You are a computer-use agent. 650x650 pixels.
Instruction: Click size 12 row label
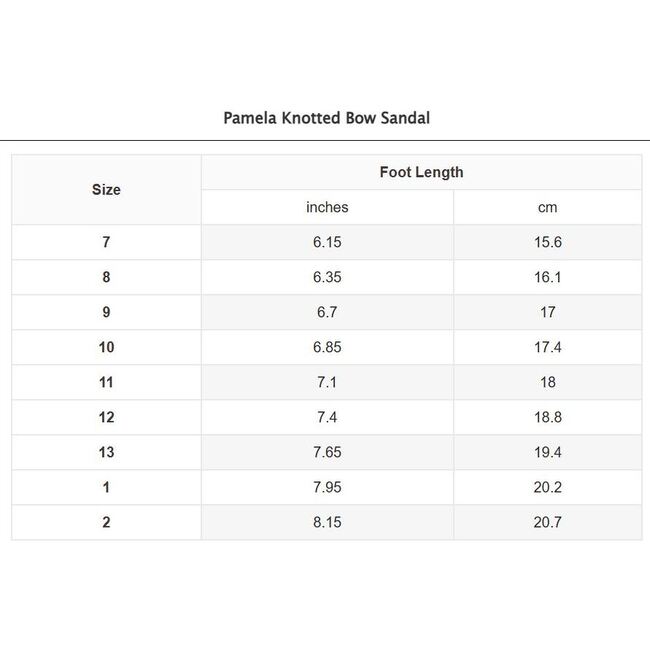click(x=106, y=417)
